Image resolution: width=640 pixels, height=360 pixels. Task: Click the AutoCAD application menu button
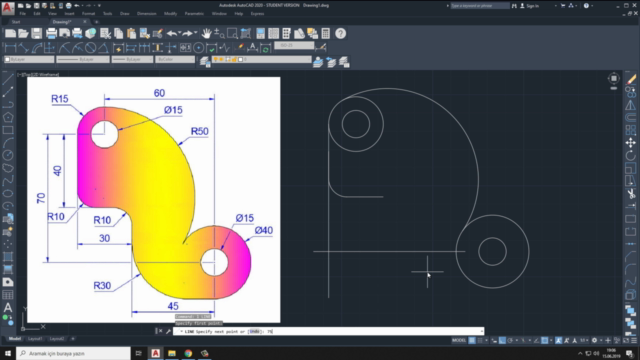coord(7,8)
